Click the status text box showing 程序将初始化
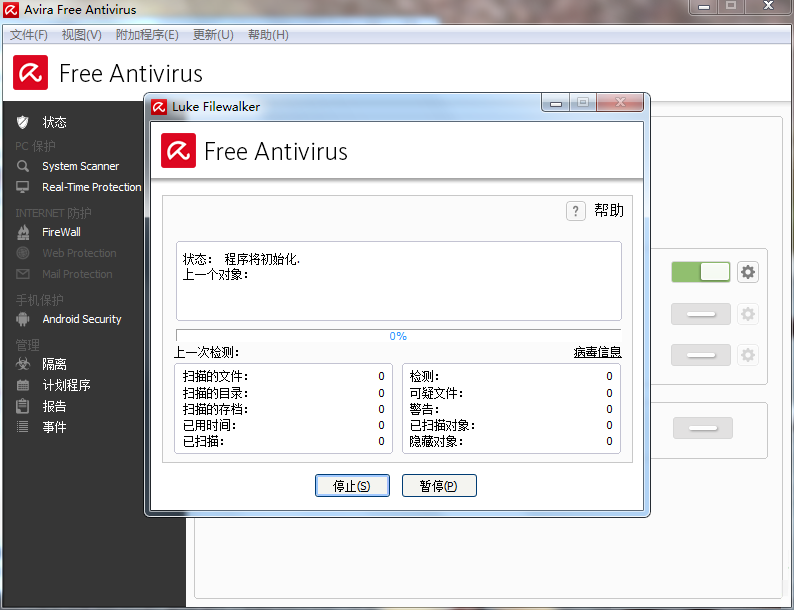 tap(399, 281)
